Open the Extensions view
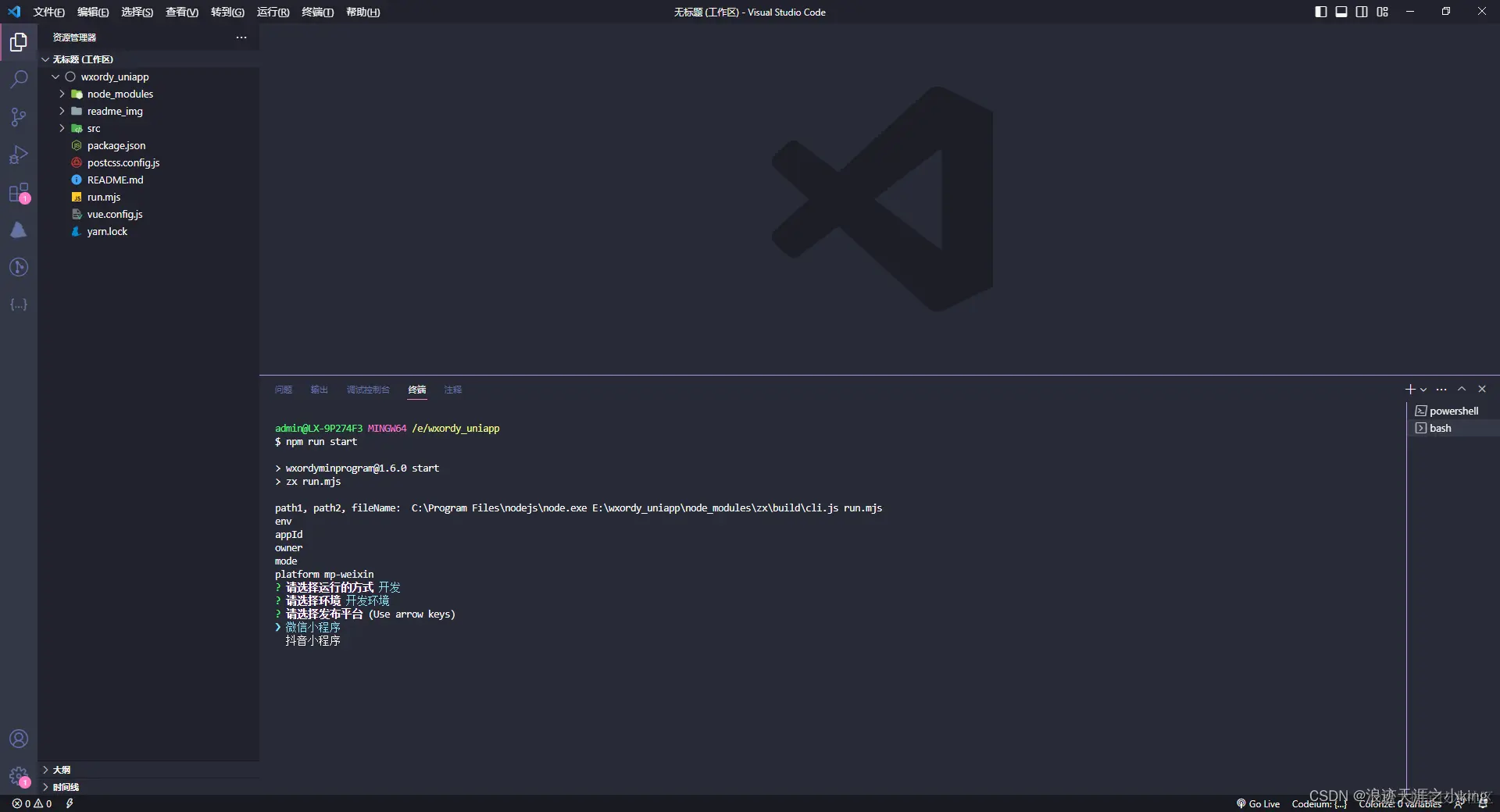 click(x=19, y=193)
